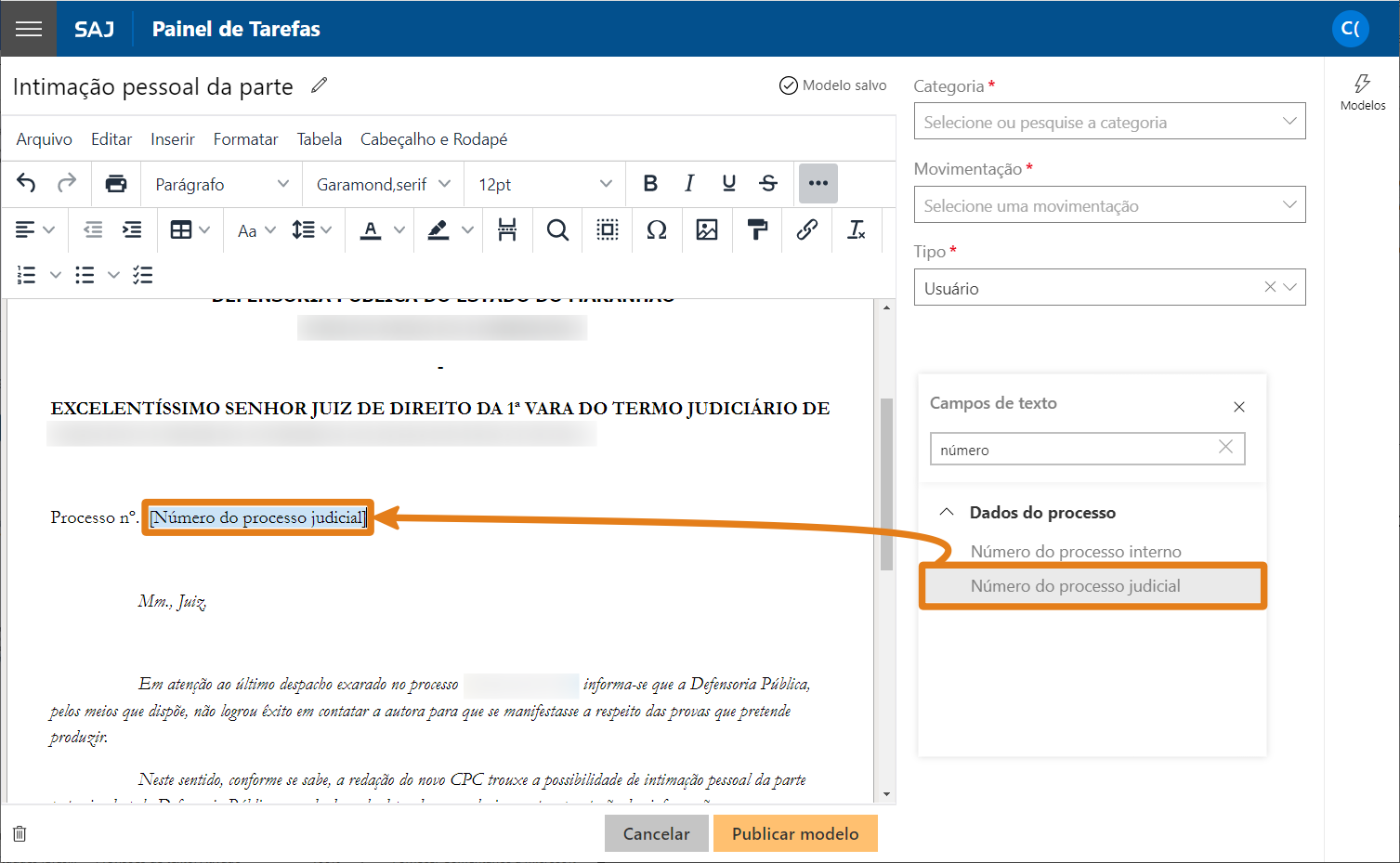This screenshot has height=863, width=1400.
Task: Select Número do processo judicial field
Action: (1093, 585)
